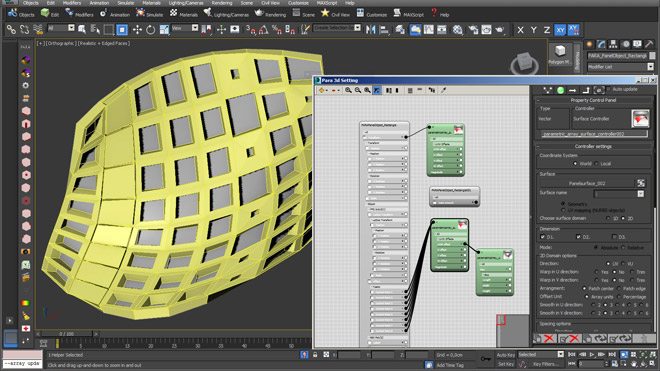The image size is (660, 371).
Task: Activate the Select and Scale tool
Action: coord(164,29)
